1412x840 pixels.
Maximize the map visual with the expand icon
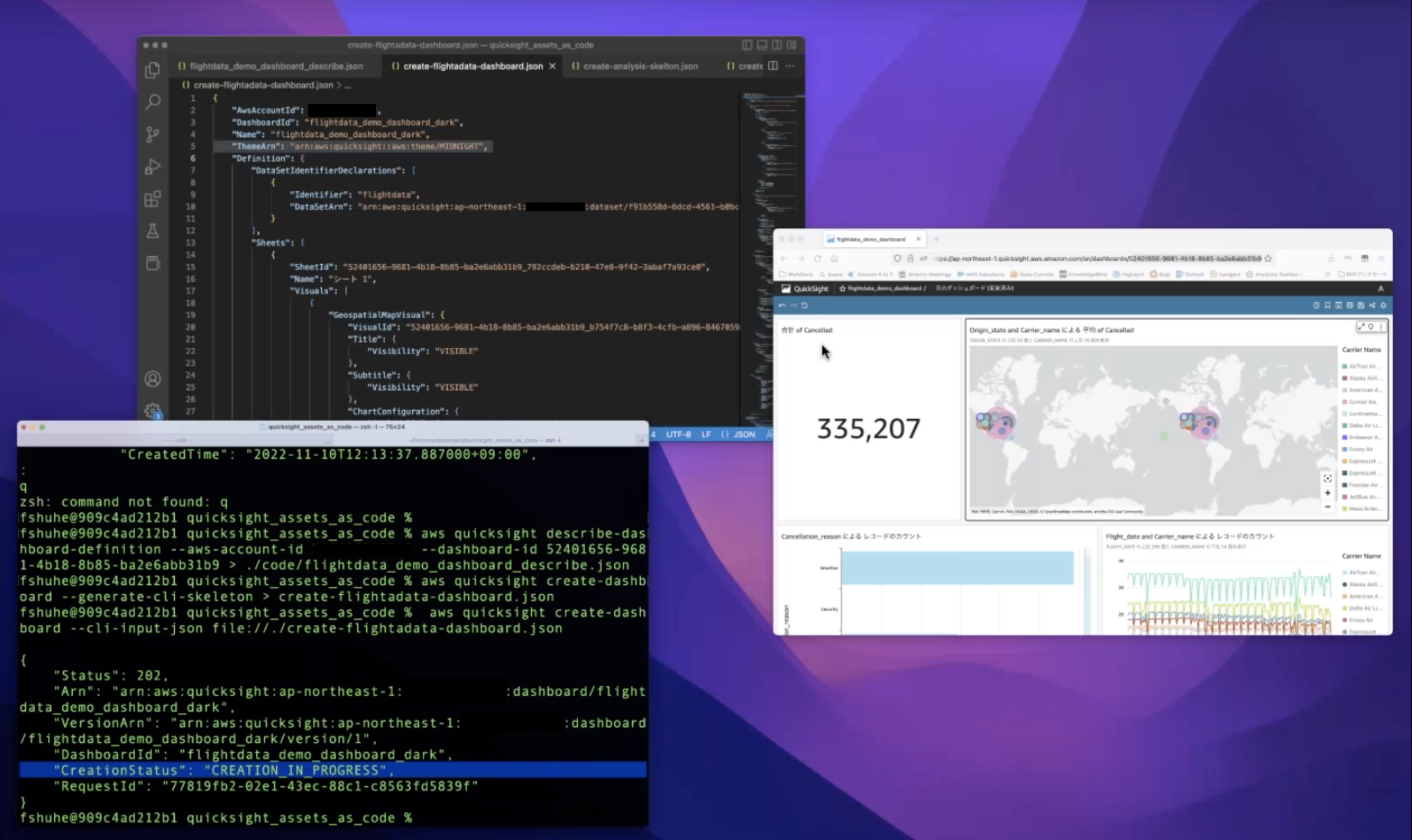[1361, 326]
